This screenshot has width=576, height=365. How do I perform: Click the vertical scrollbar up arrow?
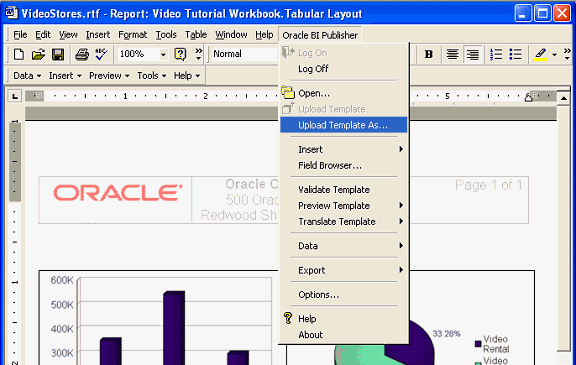[564, 98]
